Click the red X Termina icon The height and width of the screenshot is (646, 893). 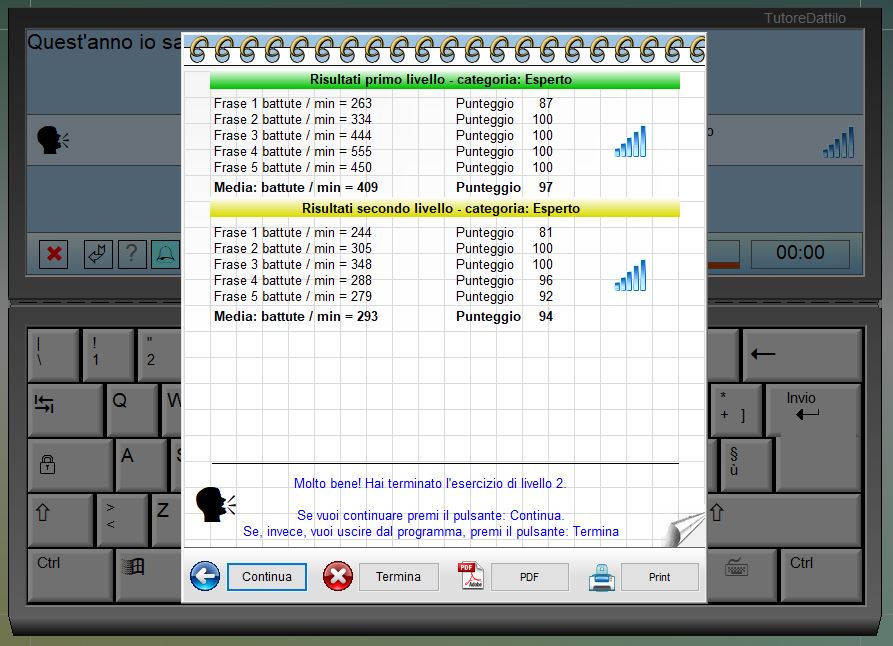click(338, 576)
